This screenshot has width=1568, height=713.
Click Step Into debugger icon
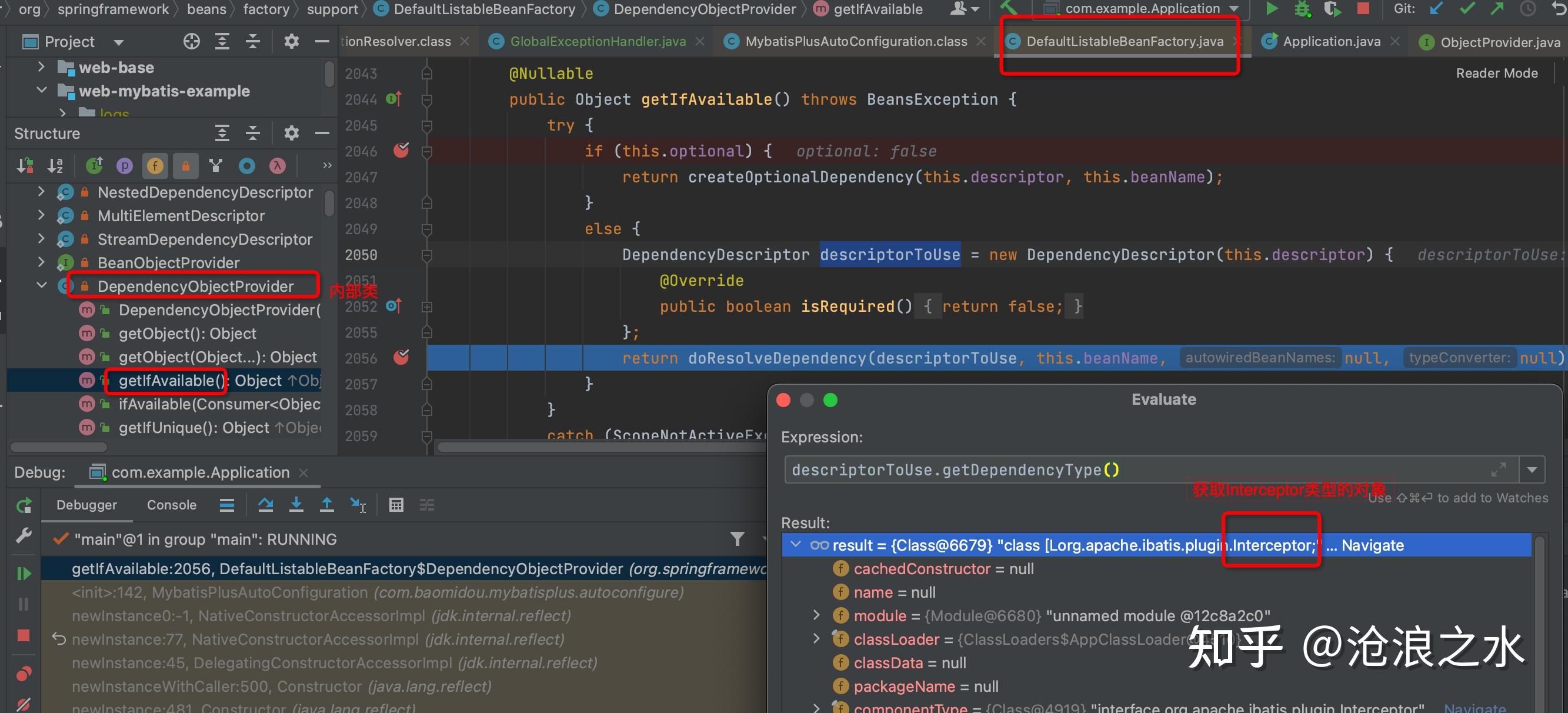click(x=296, y=505)
